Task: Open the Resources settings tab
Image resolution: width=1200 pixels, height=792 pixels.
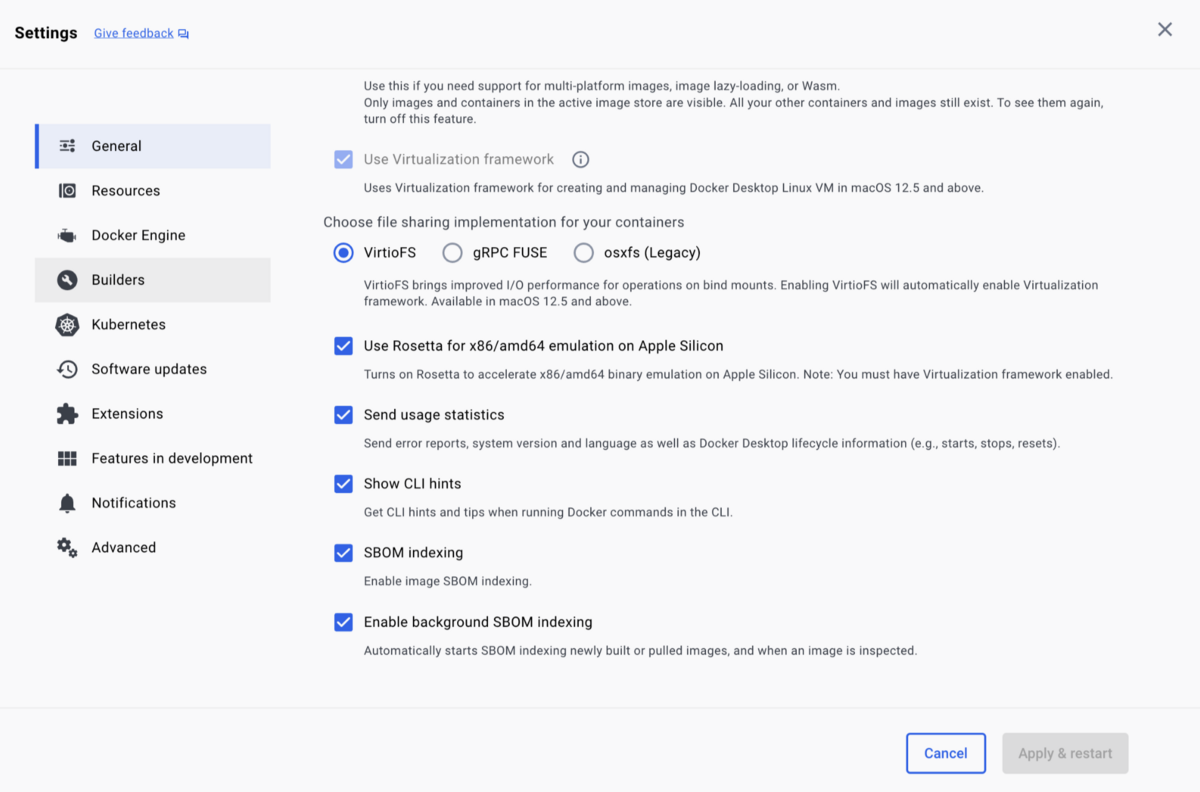Action: [153, 191]
